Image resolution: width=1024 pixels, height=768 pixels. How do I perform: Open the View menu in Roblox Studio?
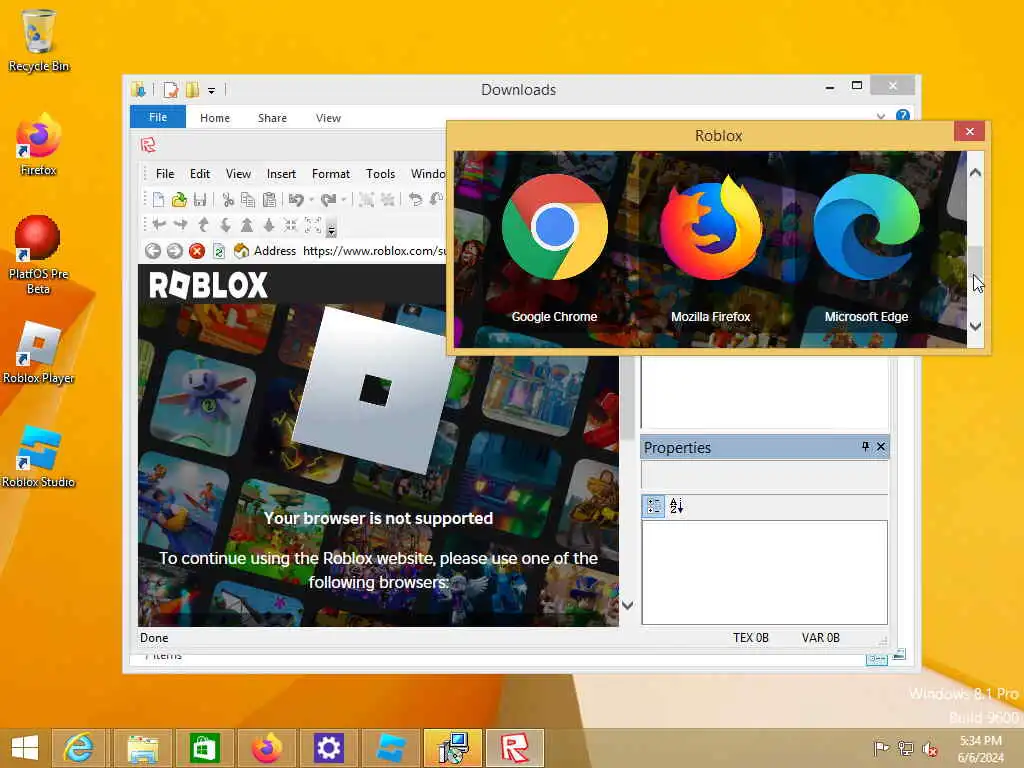[x=238, y=174]
